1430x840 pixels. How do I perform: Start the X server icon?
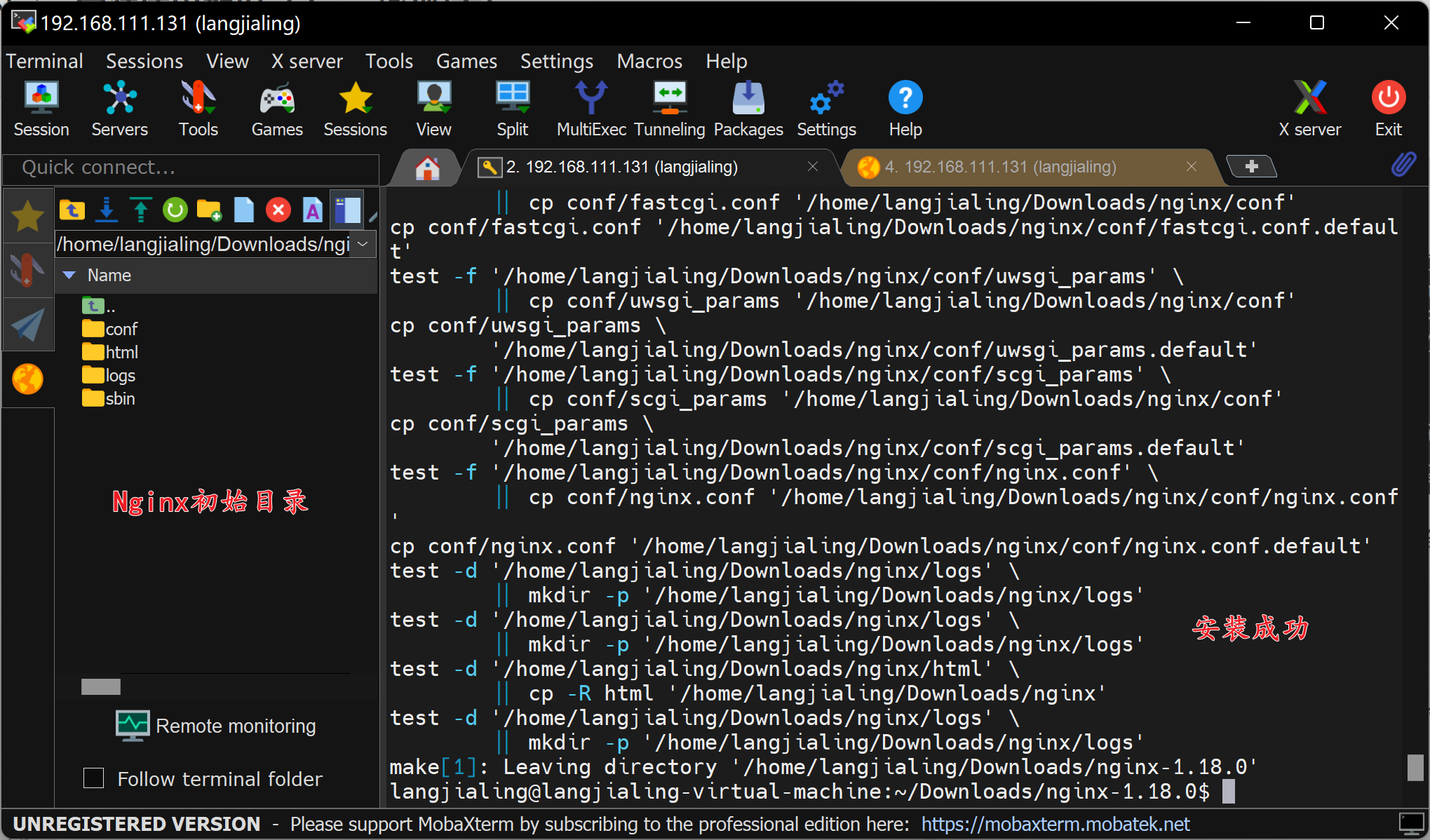click(1309, 109)
